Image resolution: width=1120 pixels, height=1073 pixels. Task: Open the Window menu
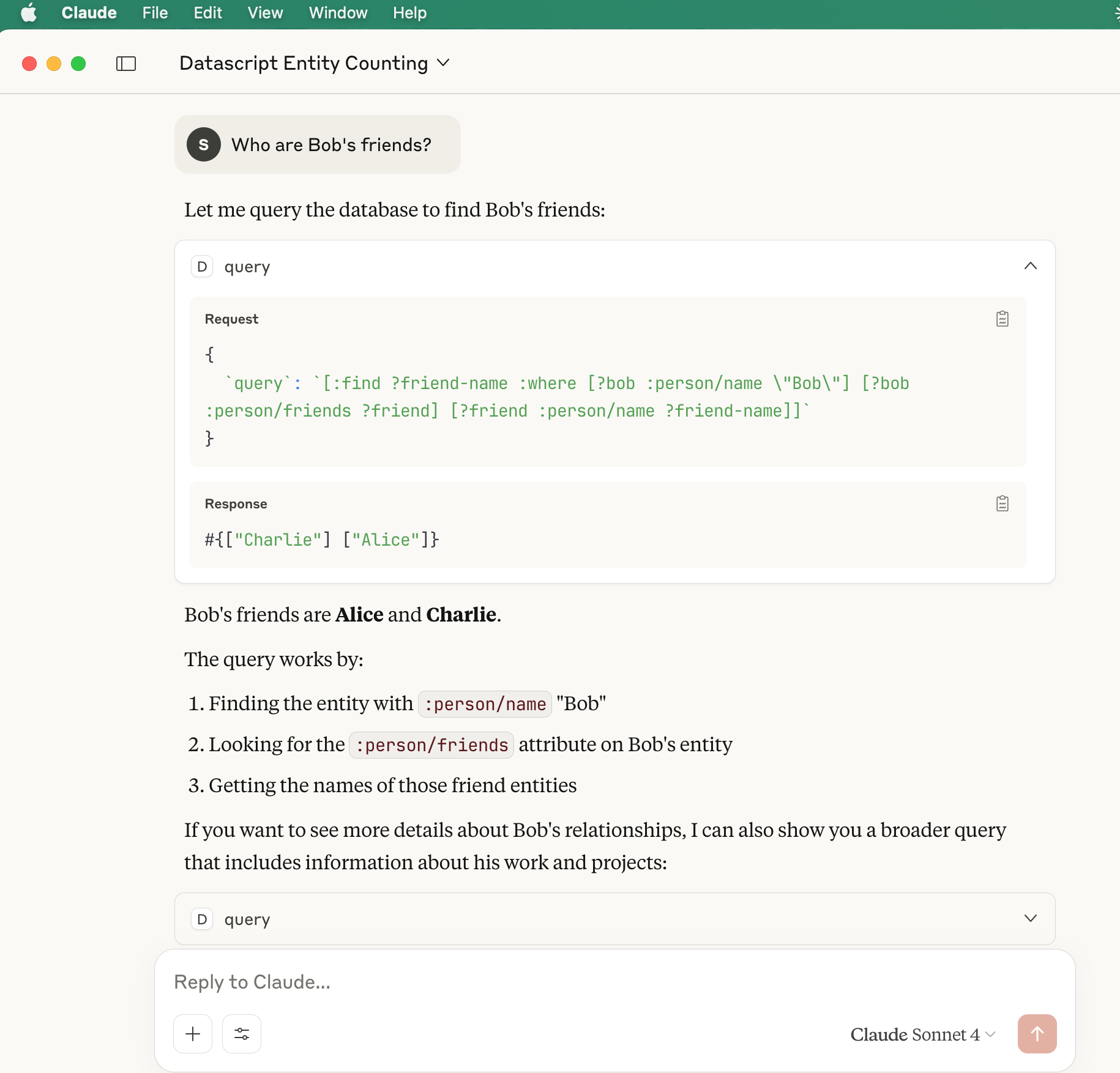[338, 13]
